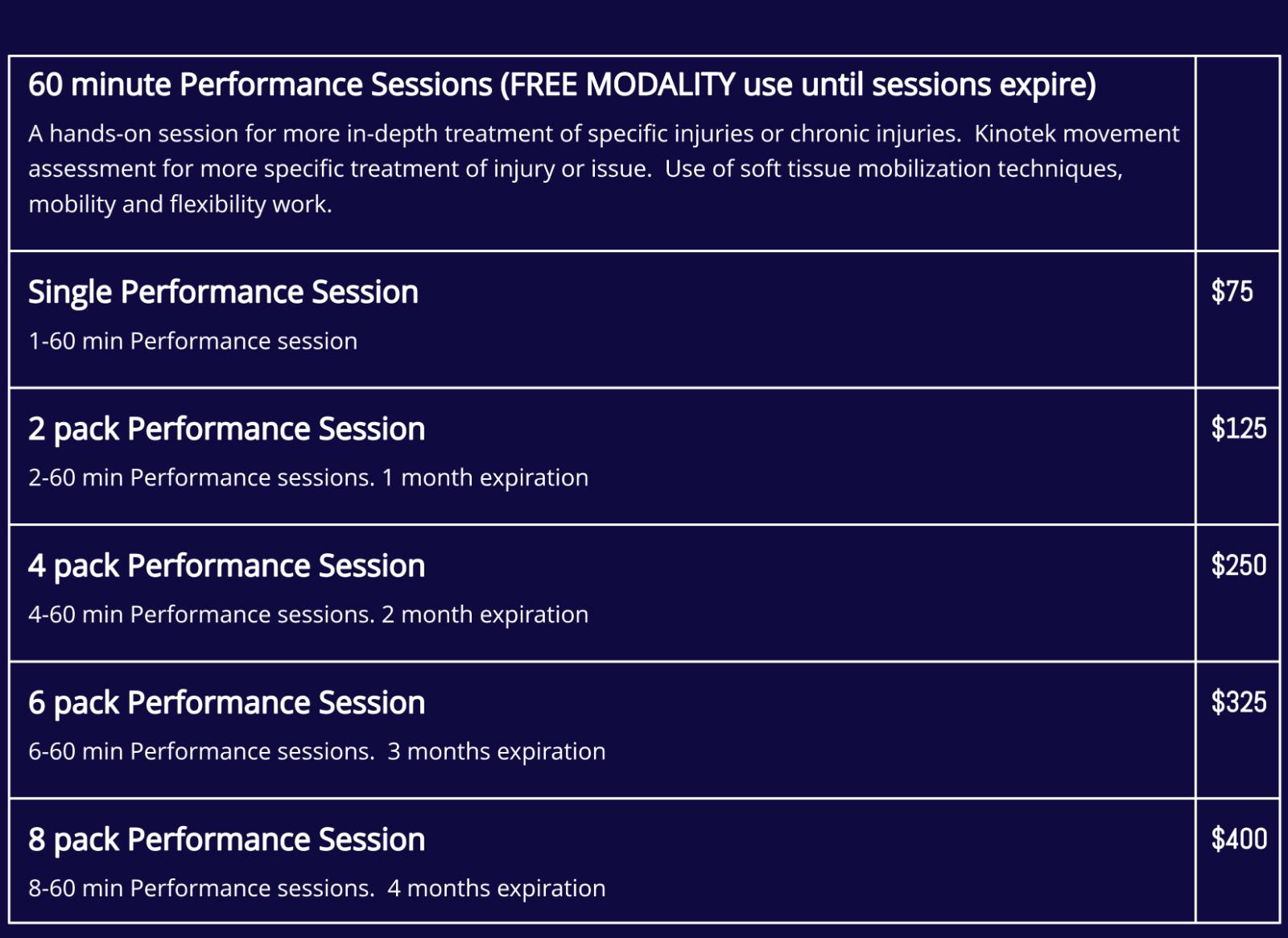Click the $125 price

point(1238,428)
